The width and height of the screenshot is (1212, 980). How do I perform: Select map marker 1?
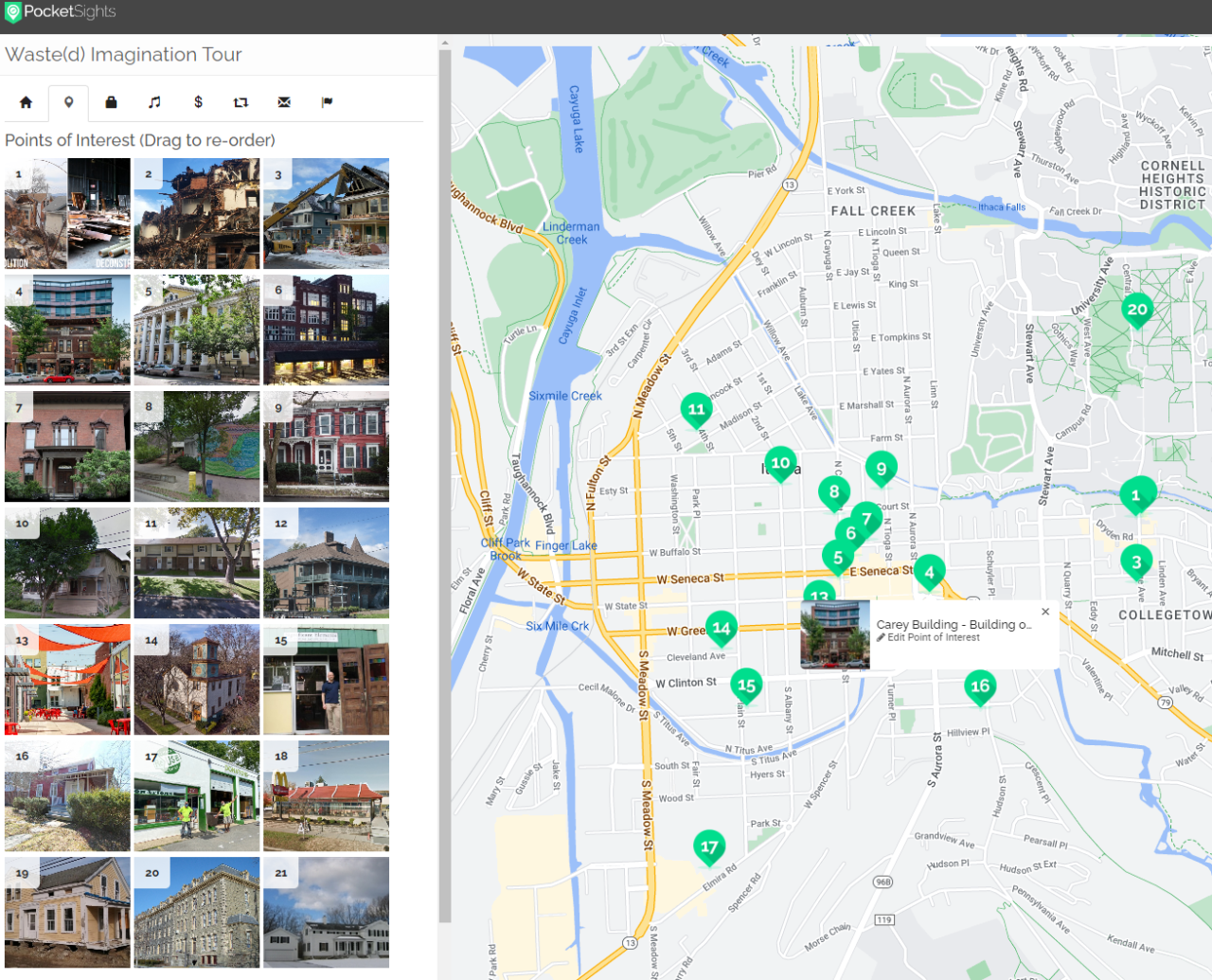(x=1137, y=495)
